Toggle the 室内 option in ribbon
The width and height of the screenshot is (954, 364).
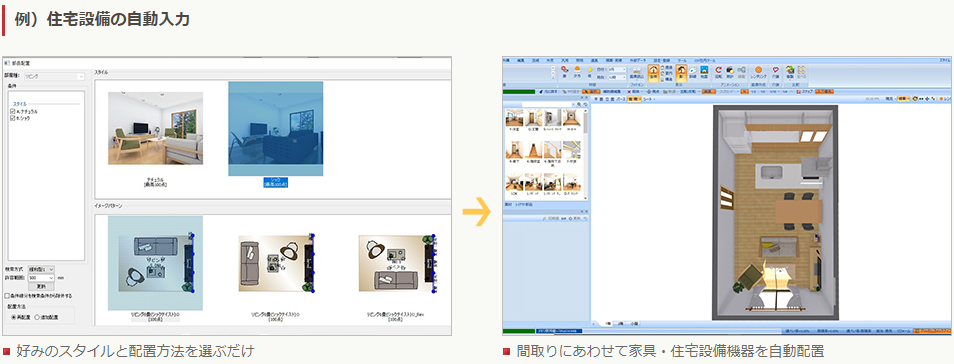(x=666, y=74)
